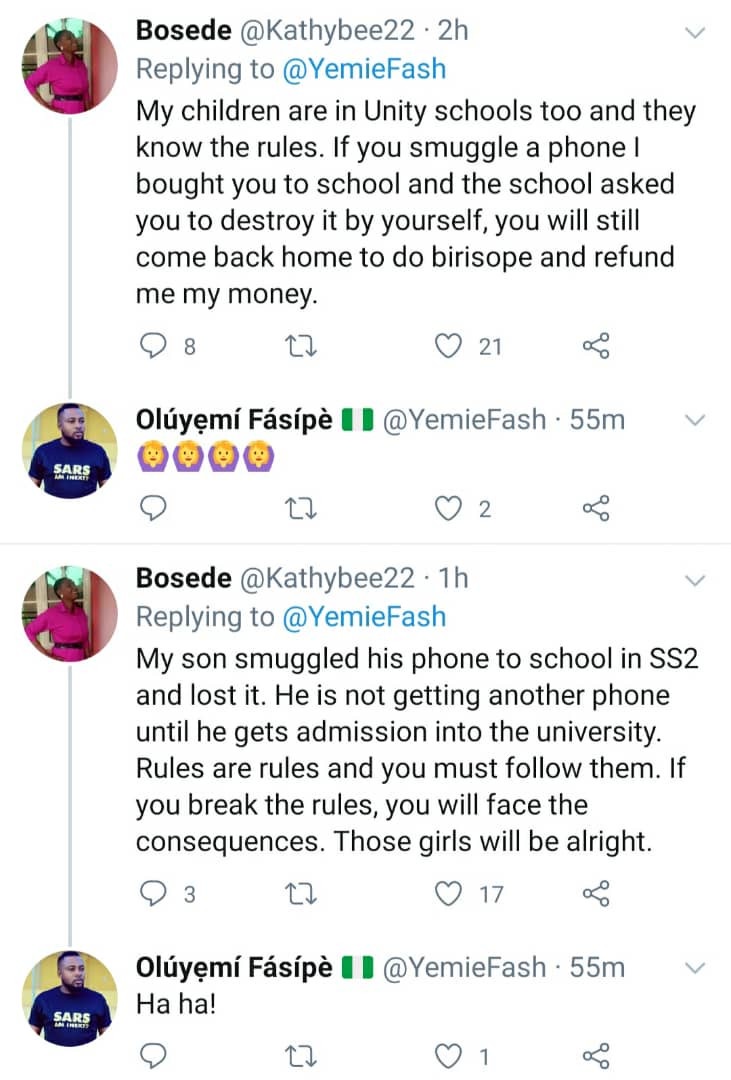Screen dimensions: 731x1080
Task: Reply to Bosede's Unity schools tweet
Action: (152, 346)
